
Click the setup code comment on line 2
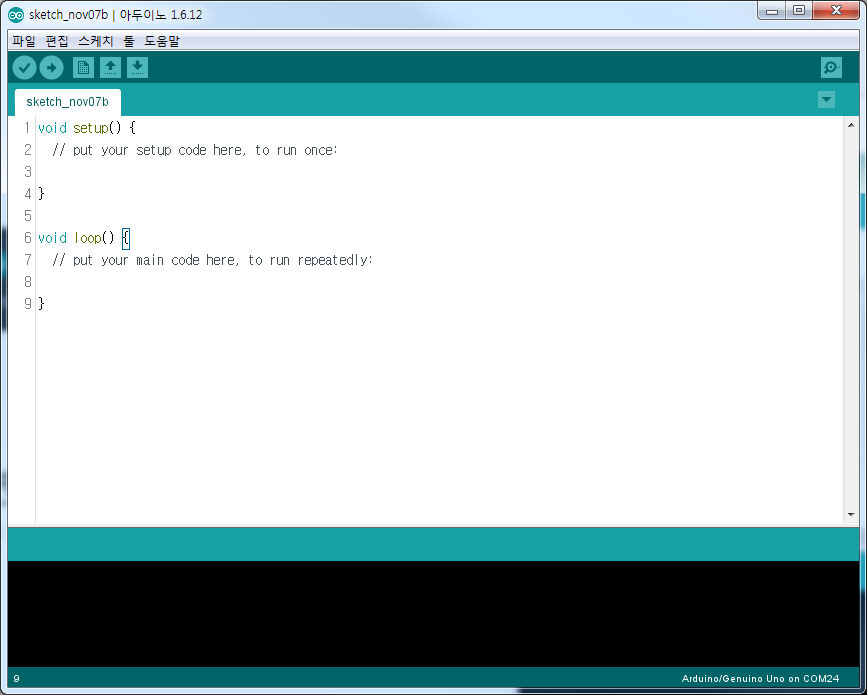pos(195,150)
